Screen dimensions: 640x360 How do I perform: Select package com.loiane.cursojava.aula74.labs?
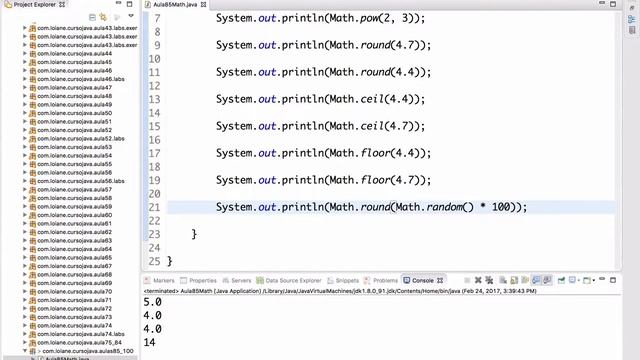(81, 334)
